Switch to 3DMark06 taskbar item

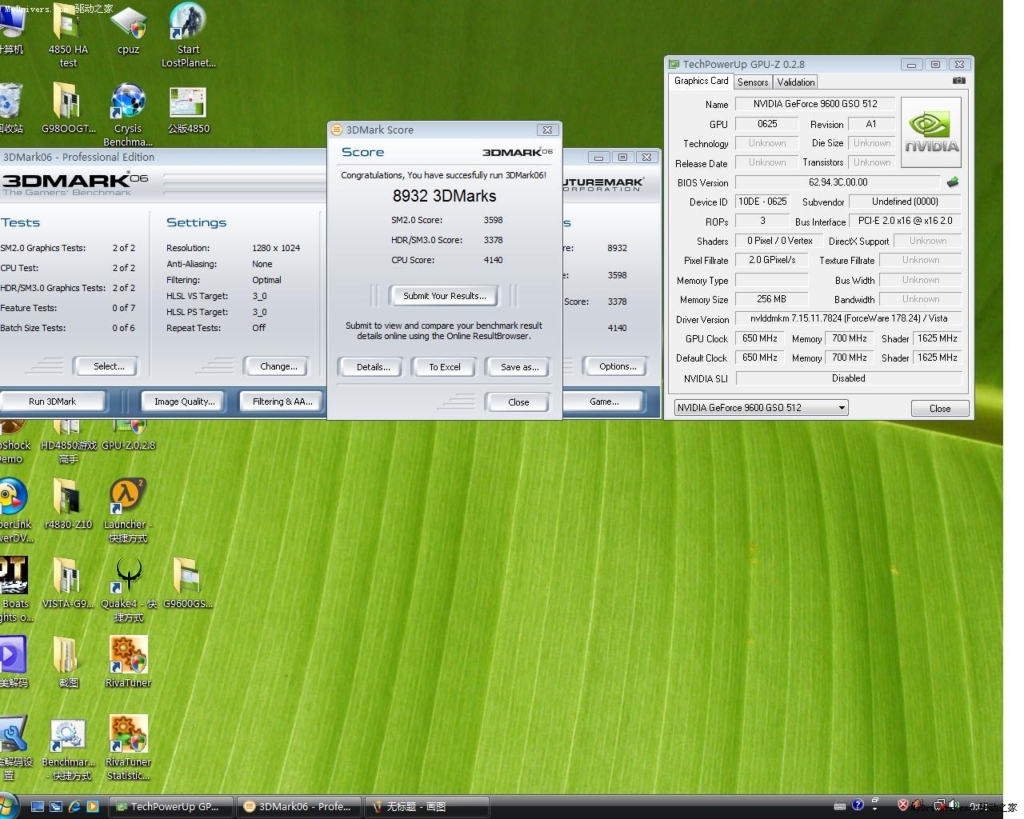298,807
